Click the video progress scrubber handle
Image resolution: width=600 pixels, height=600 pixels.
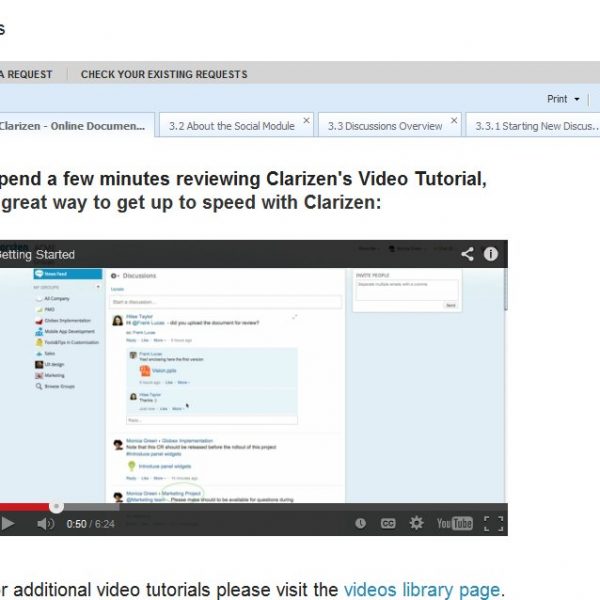[56, 507]
